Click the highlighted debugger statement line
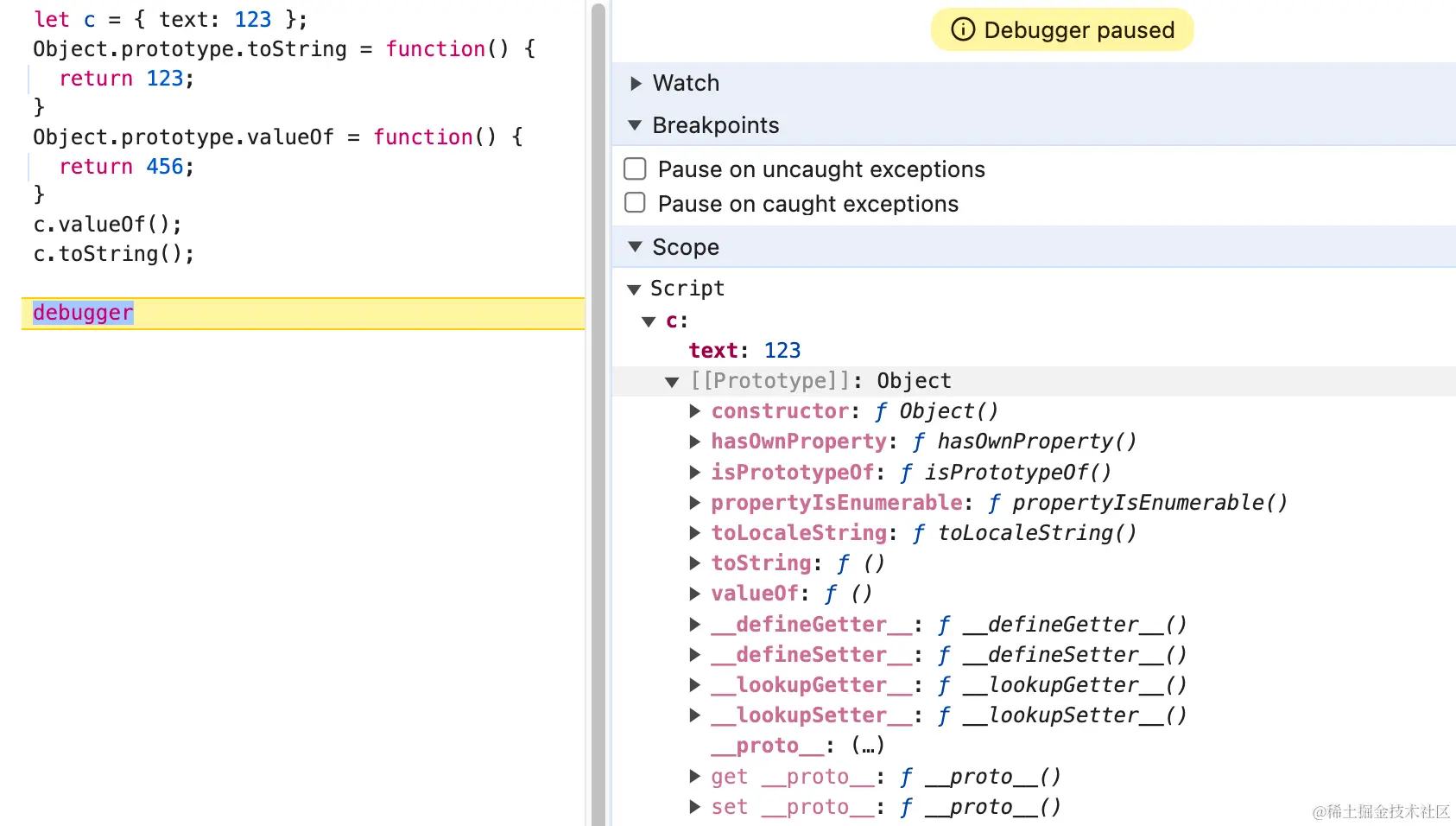The image size is (1456, 826). [x=303, y=313]
